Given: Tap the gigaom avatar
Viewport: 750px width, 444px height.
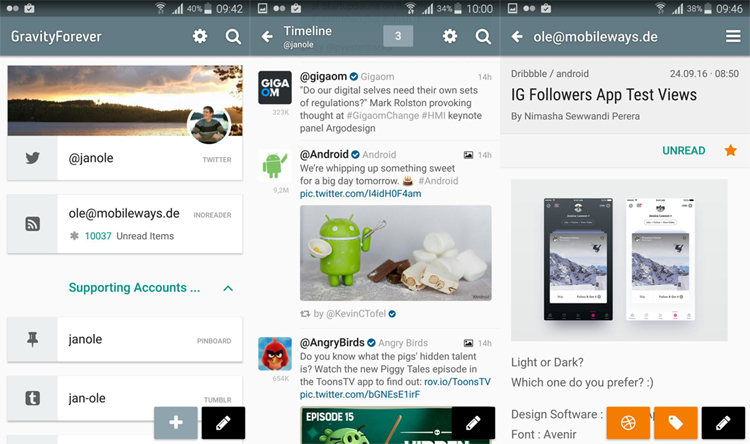Looking at the screenshot, I should (275, 87).
